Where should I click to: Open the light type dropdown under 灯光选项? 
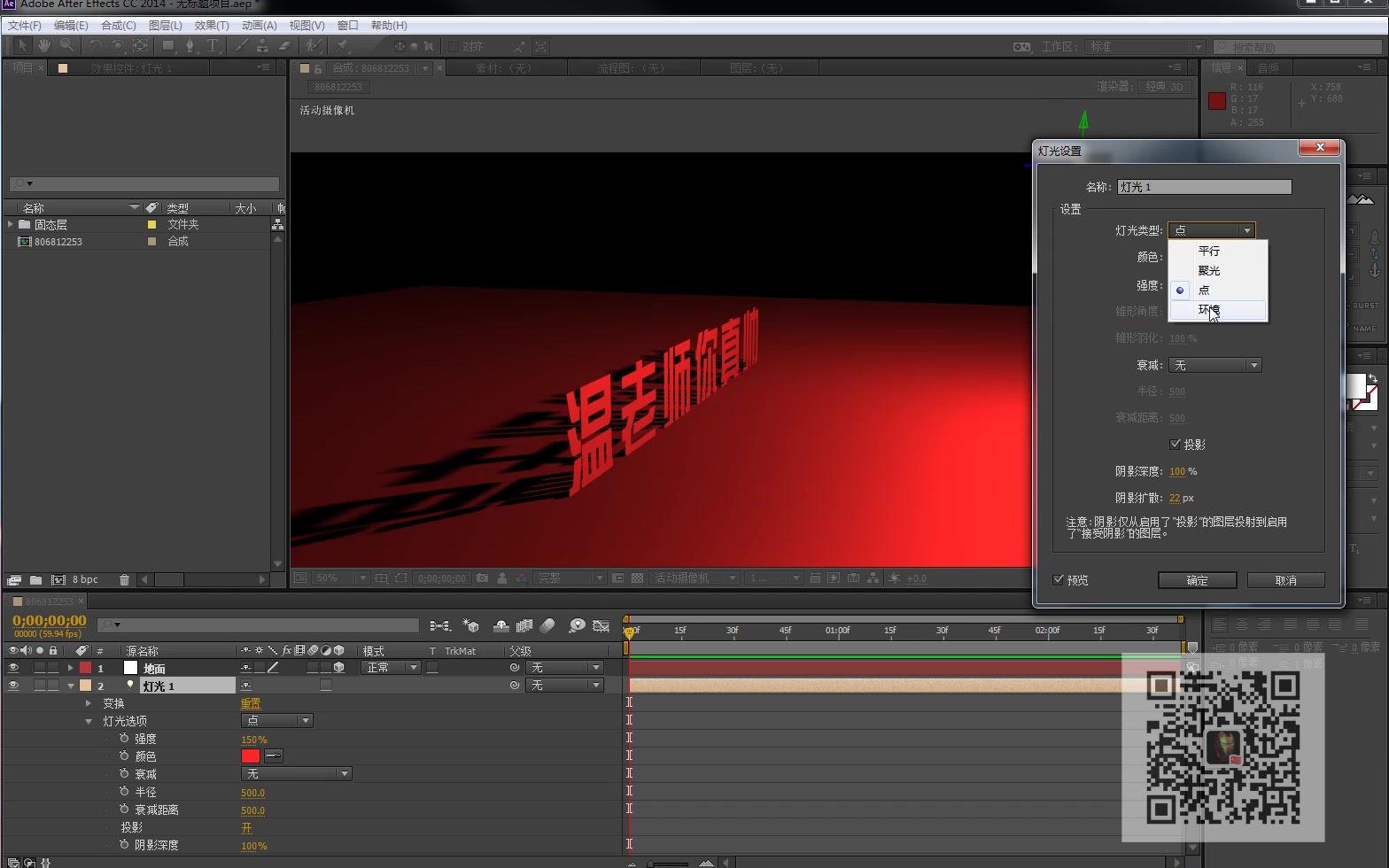click(276, 721)
